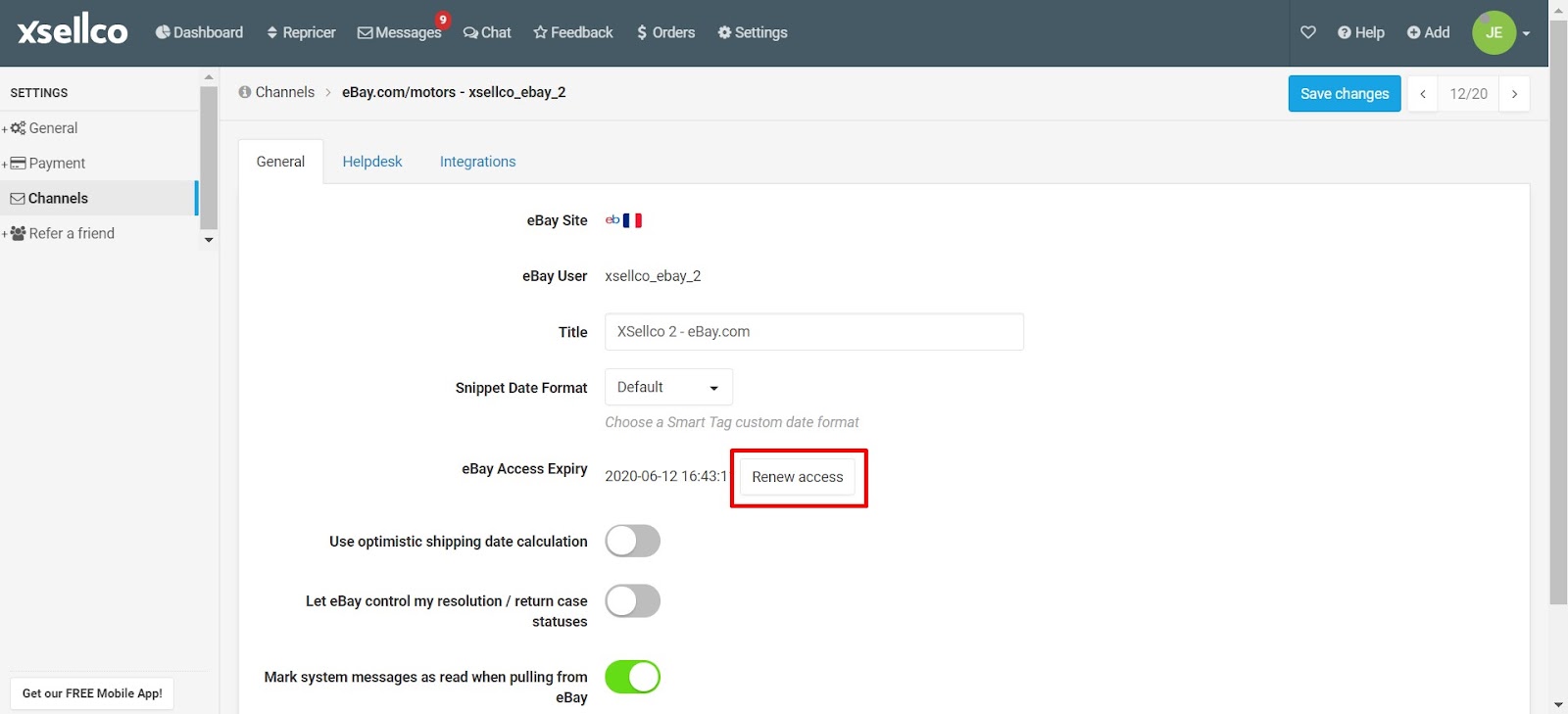Click the Add button in header

(1428, 32)
